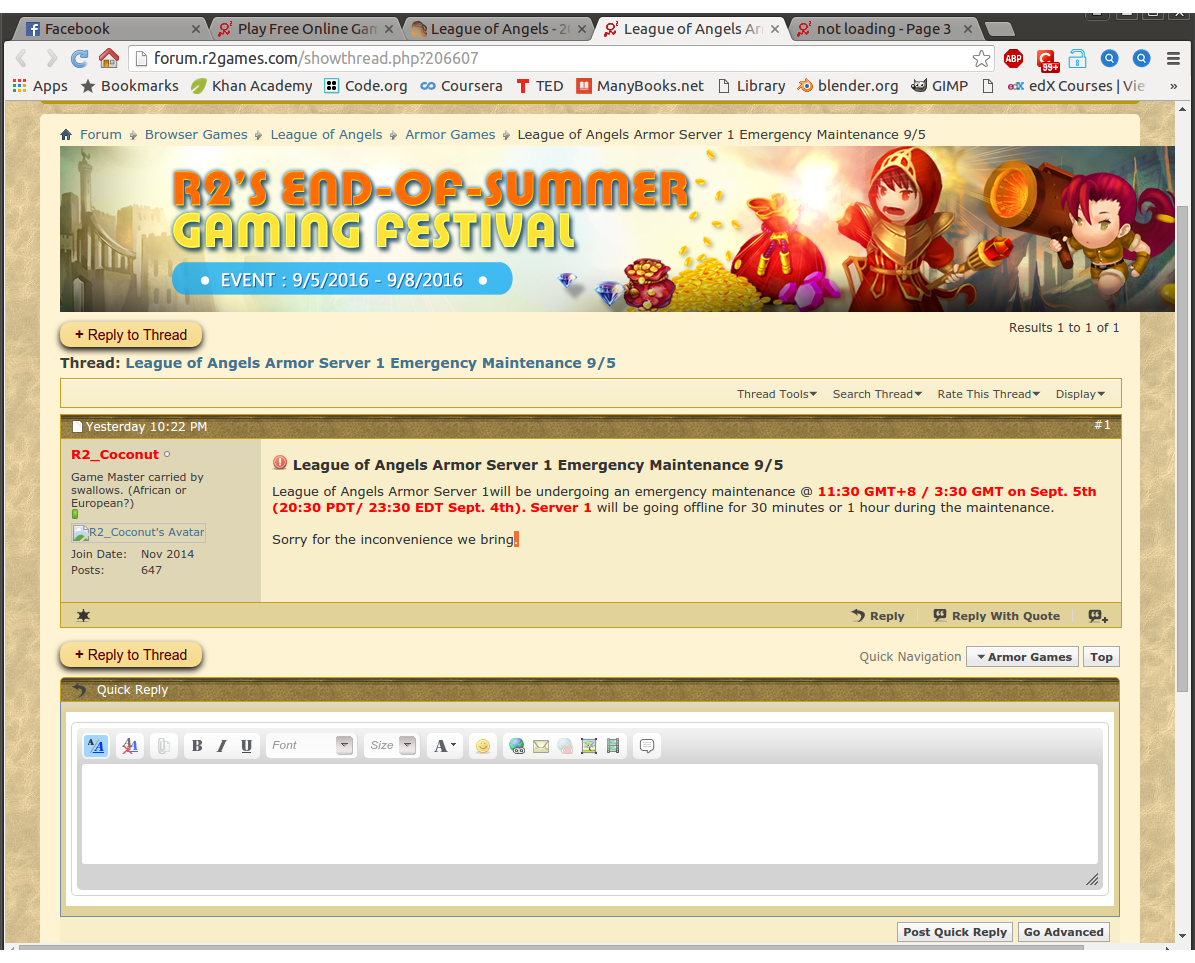Screen dimensions: 1195x963
Task: Expand the Thread Tools menu
Action: point(777,394)
